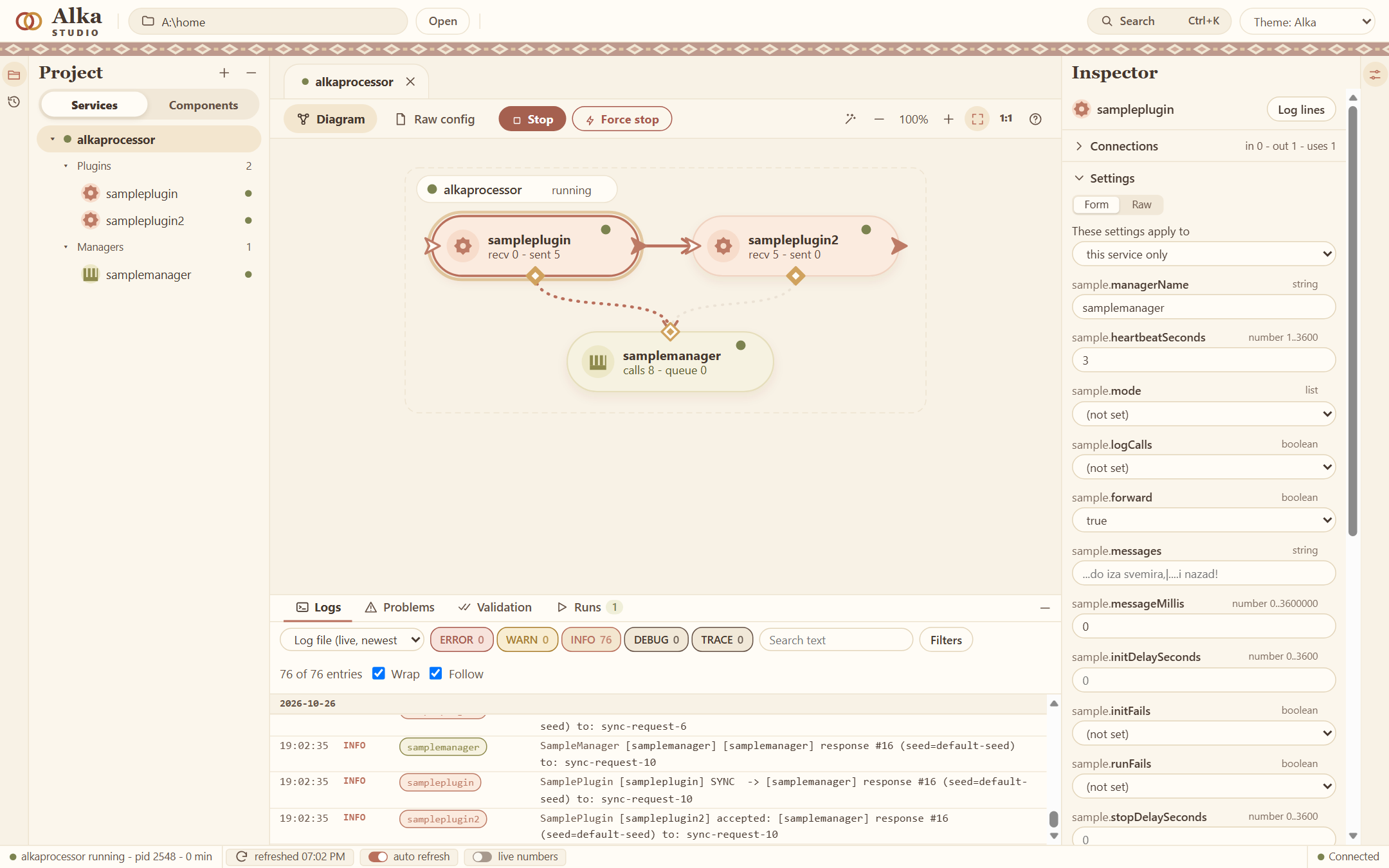
Task: Click the auto-layout magic wand icon
Action: tap(851, 119)
